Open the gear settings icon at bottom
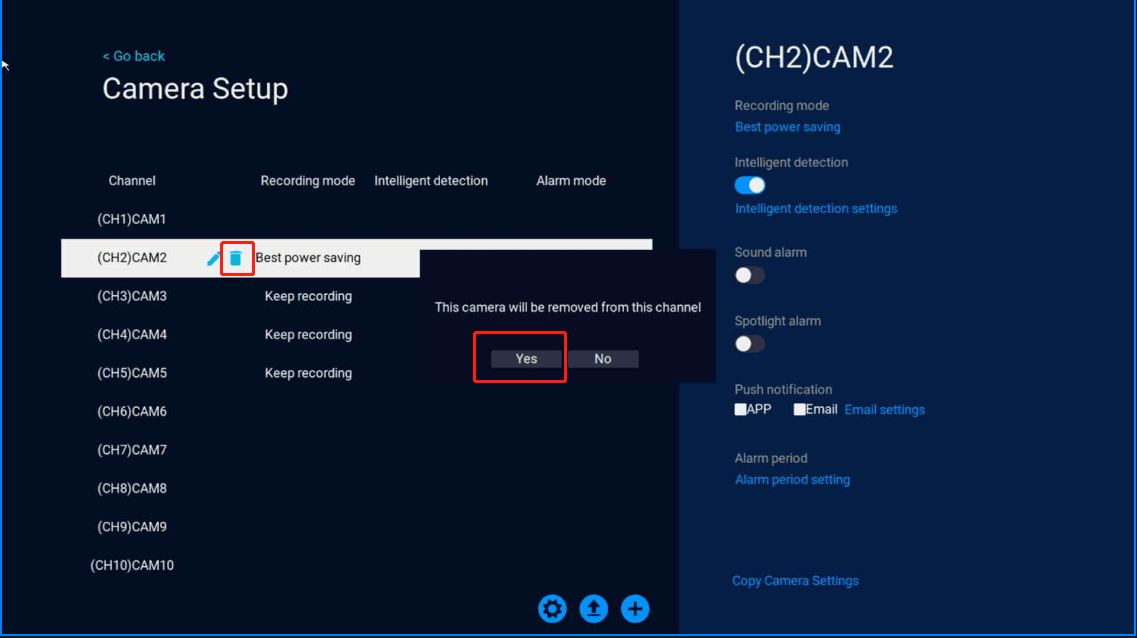The width and height of the screenshot is (1137, 638). [x=552, y=608]
